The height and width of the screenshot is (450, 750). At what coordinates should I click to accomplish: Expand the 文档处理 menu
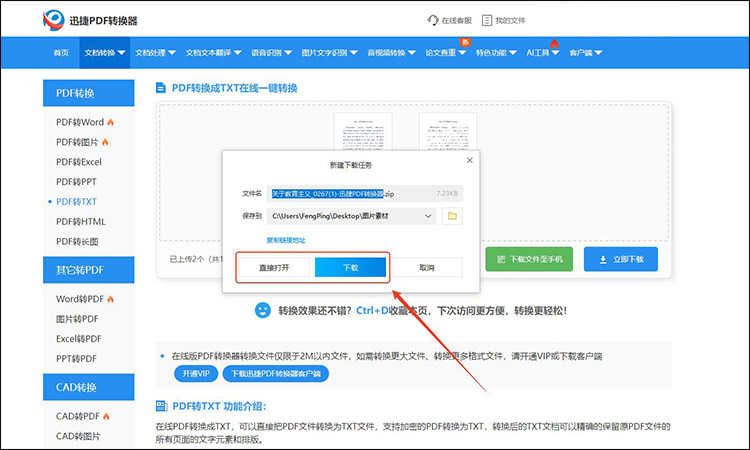pos(155,53)
